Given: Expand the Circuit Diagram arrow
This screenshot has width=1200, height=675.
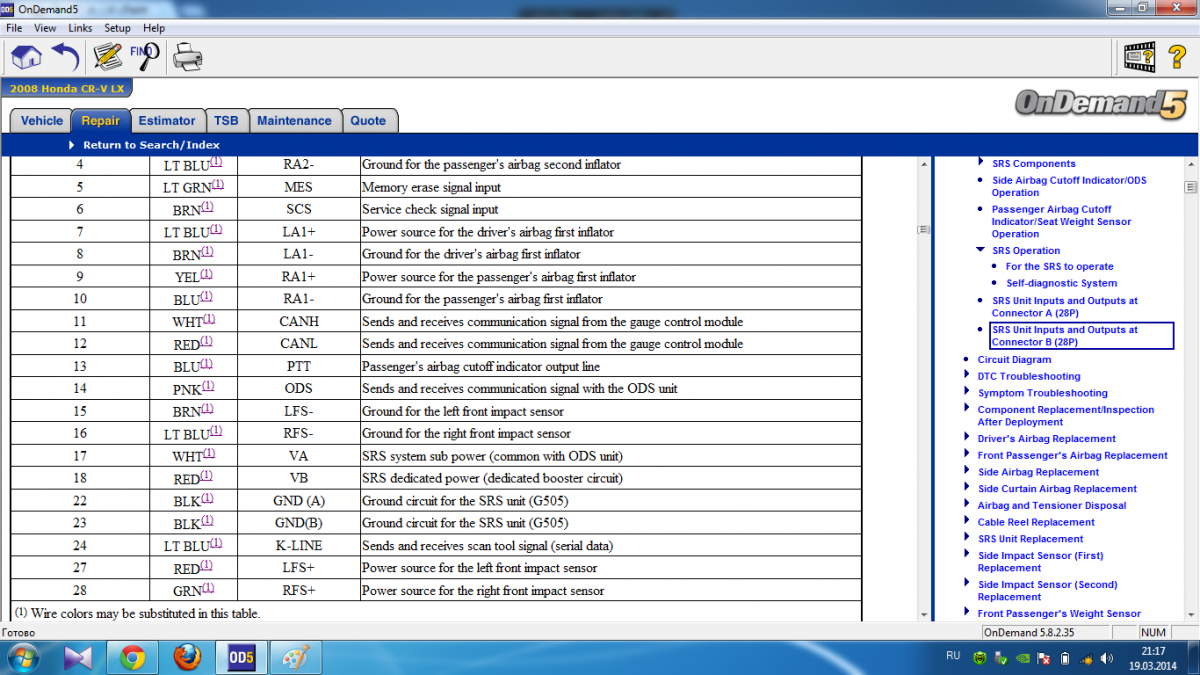Looking at the screenshot, I should 967,359.
